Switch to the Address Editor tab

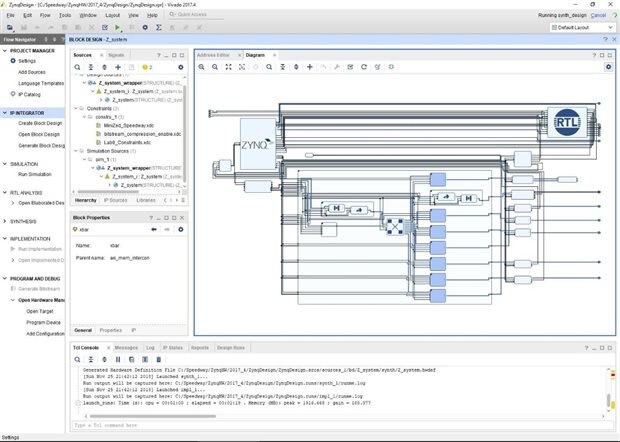click(x=214, y=54)
